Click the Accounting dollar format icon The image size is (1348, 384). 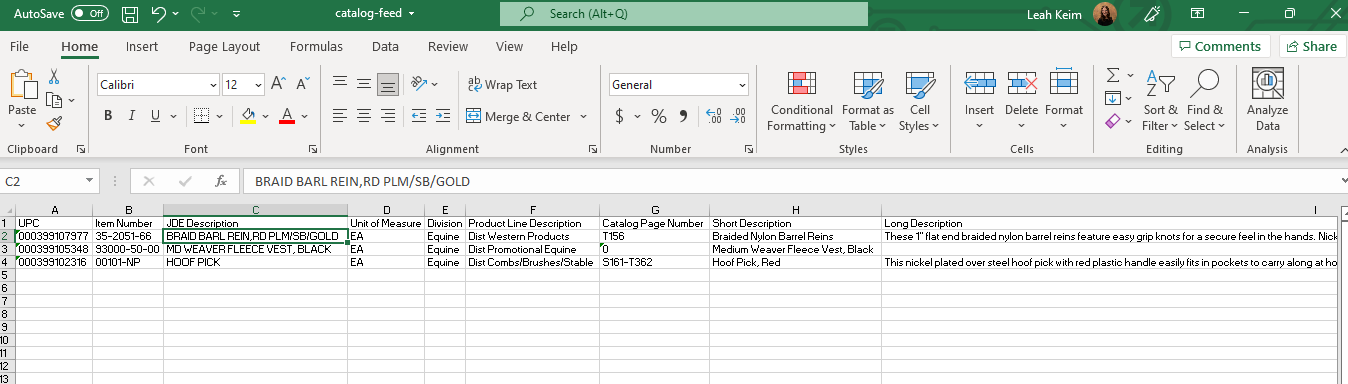click(619, 117)
